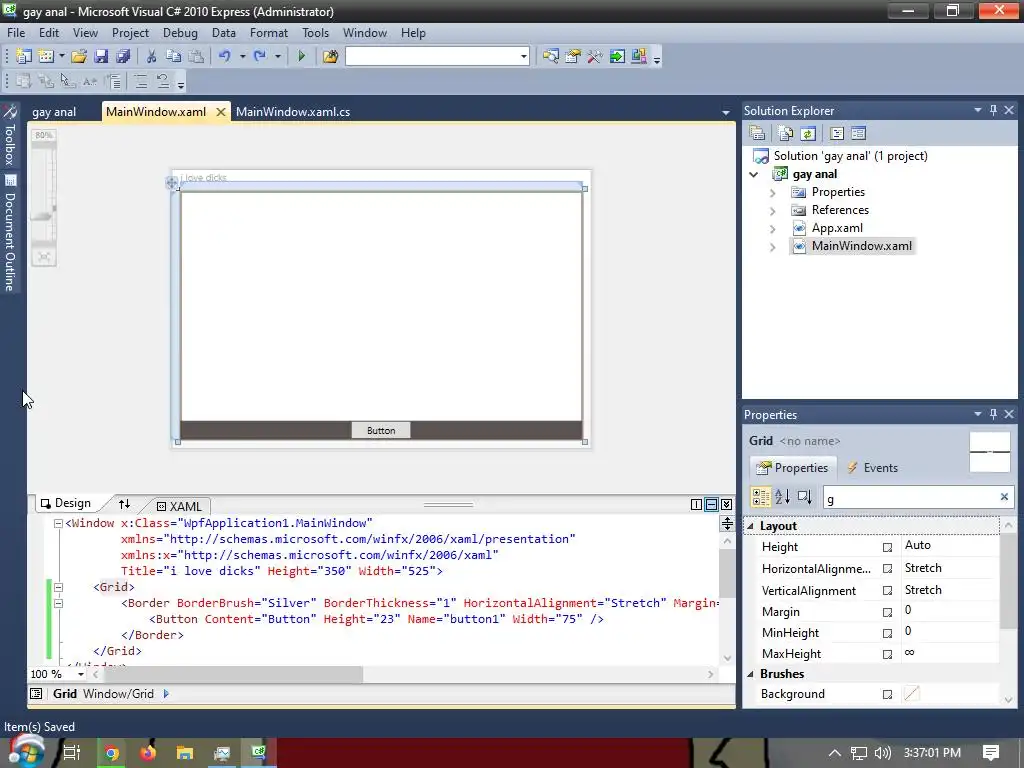Click the Document Outline icon in breadcrumb bar
Image resolution: width=1024 pixels, height=768 pixels.
pyautogui.click(x=36, y=694)
